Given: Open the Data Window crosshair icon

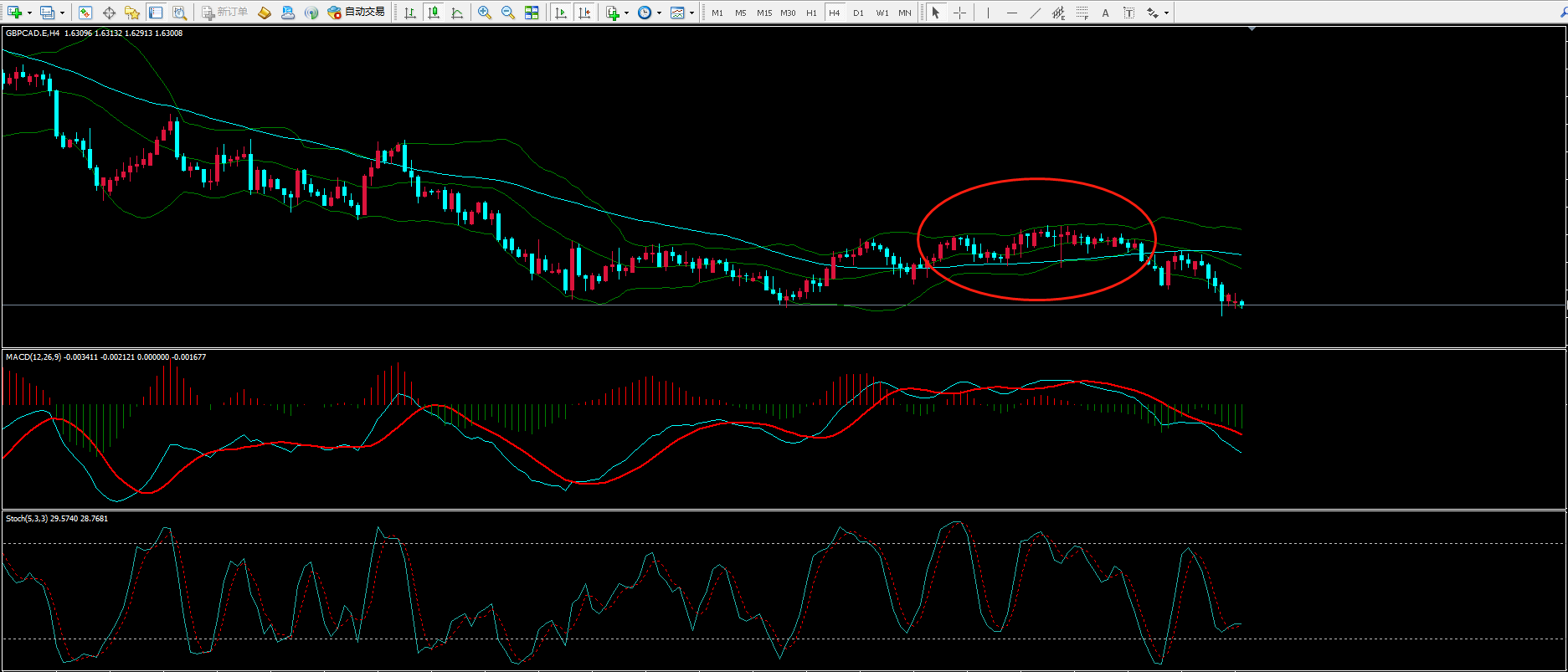Looking at the screenshot, I should (x=109, y=13).
